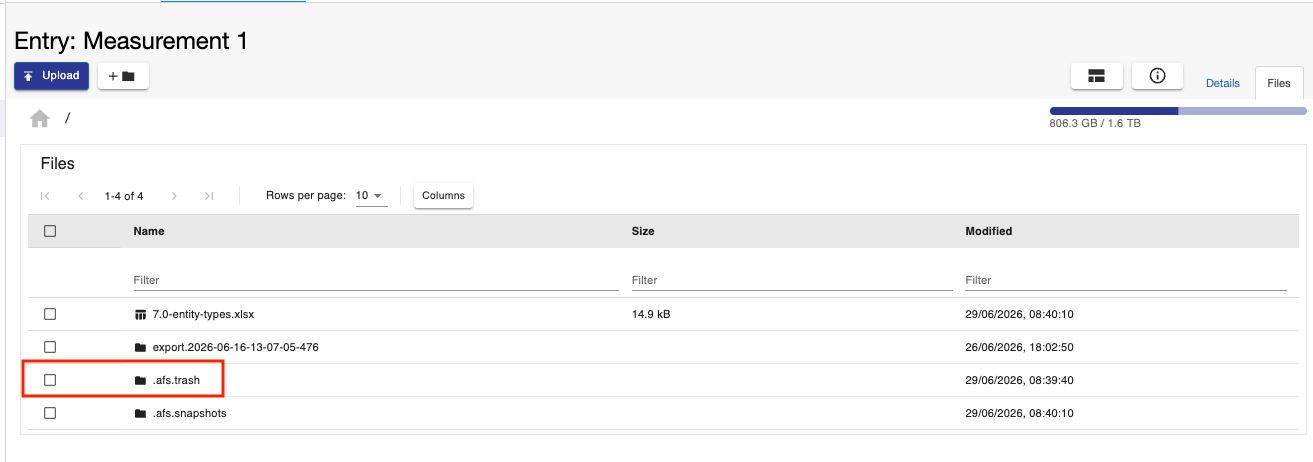Select checkbox for .afs.snapshots folder
Image resolution: width=1313 pixels, height=462 pixels.
click(x=50, y=413)
